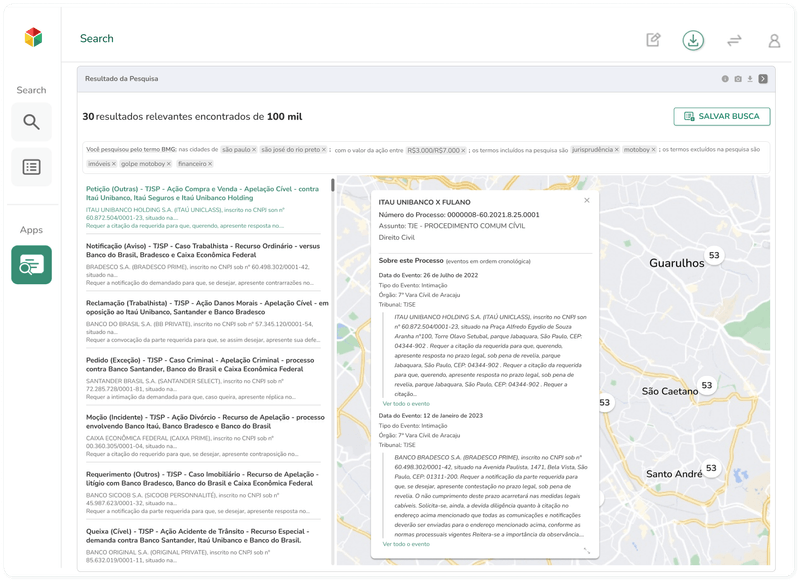Viewport: 800px width, 582px height.
Task: Click small download arrow in results bar
Action: click(x=750, y=79)
